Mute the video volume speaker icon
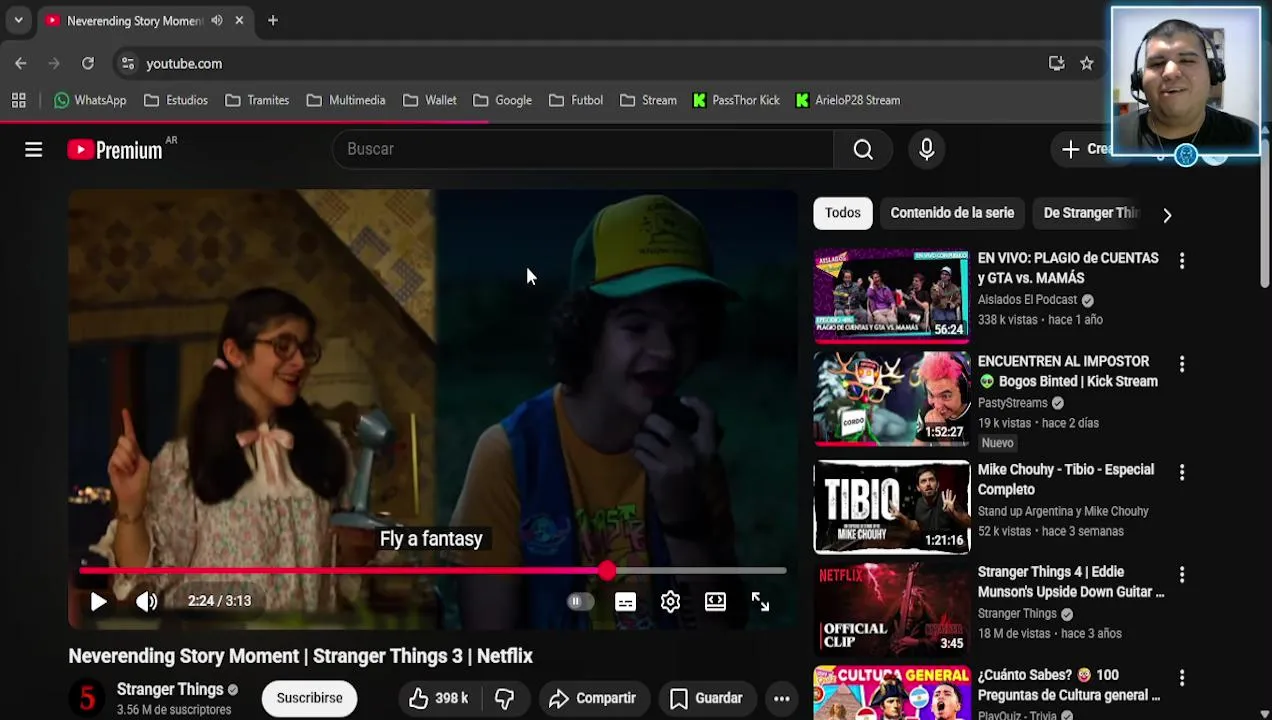The image size is (1272, 720). point(147,601)
